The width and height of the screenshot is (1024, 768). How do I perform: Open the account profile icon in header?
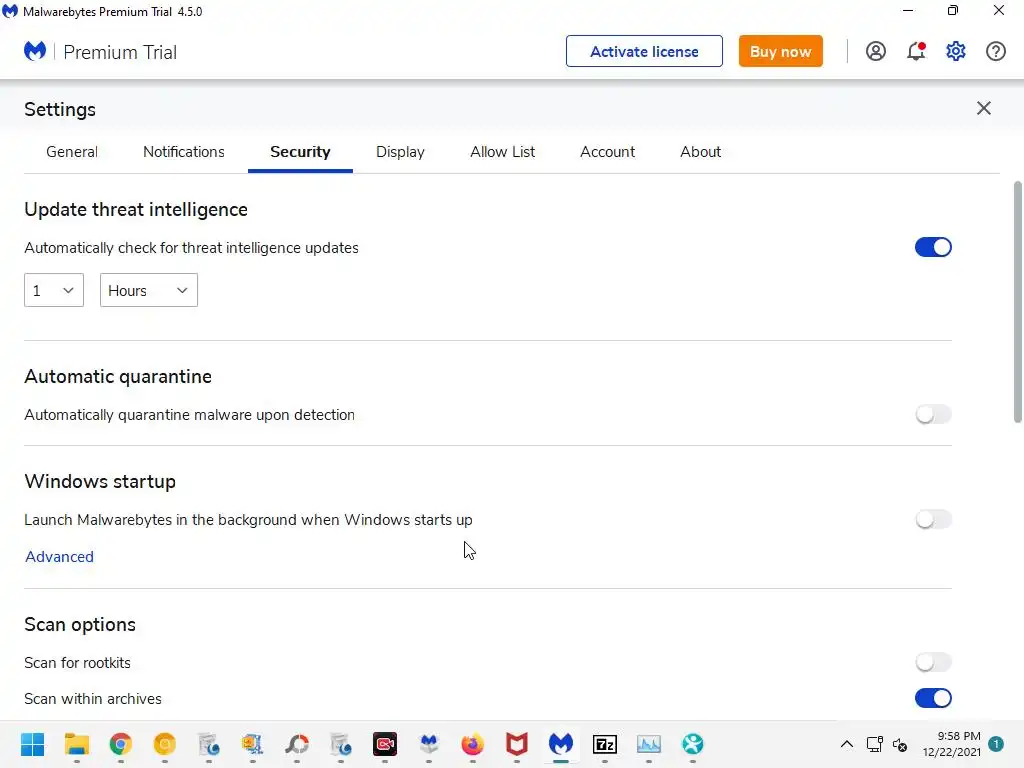point(876,51)
